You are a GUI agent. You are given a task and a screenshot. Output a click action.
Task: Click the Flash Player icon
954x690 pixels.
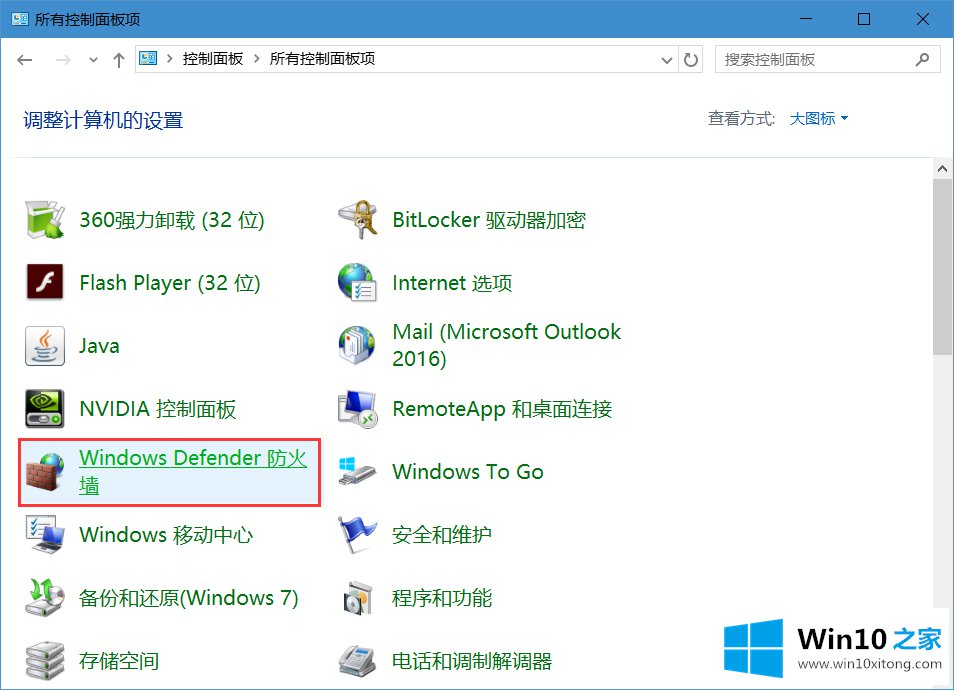pos(45,282)
